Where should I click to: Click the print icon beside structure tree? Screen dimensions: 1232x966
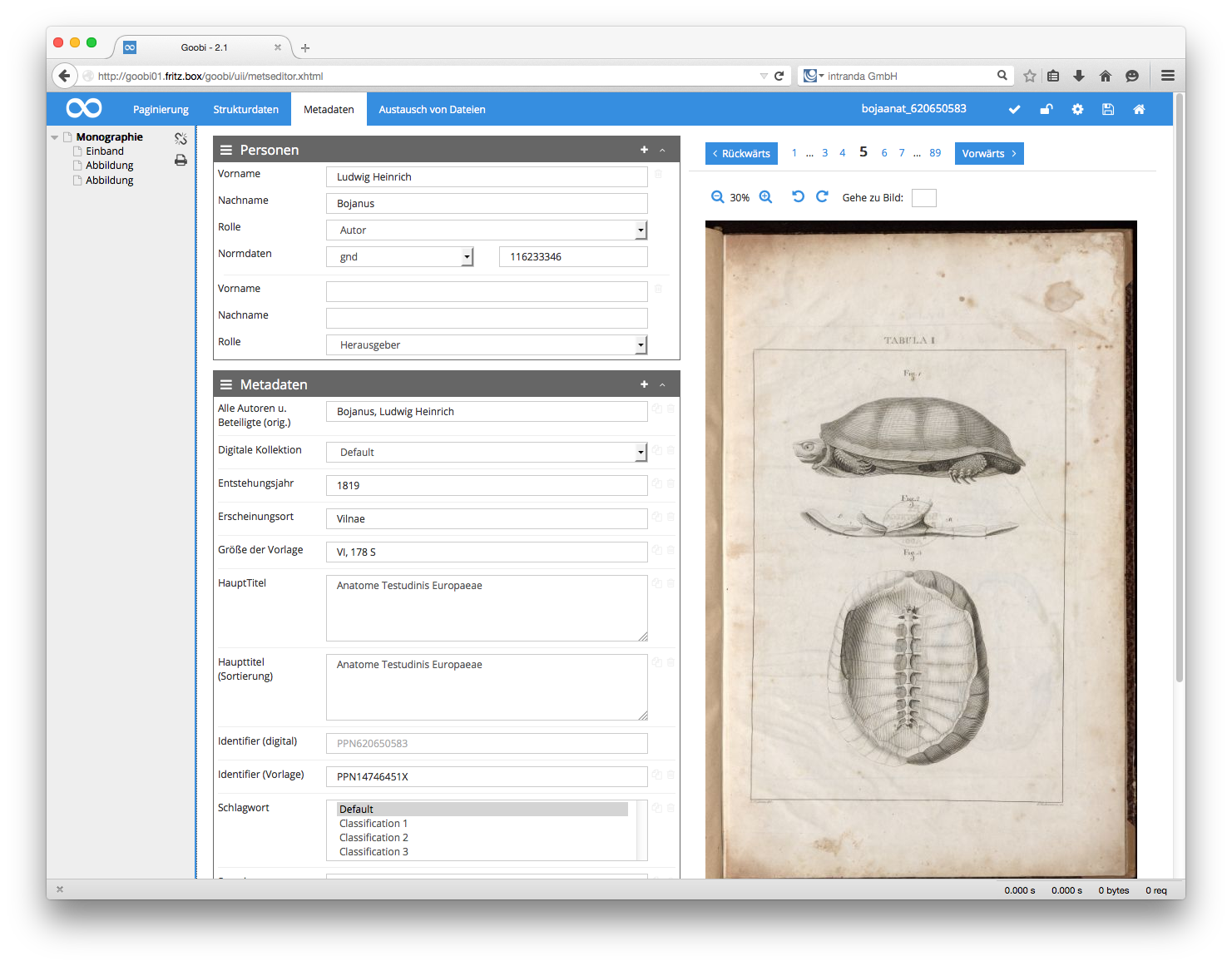[x=181, y=160]
